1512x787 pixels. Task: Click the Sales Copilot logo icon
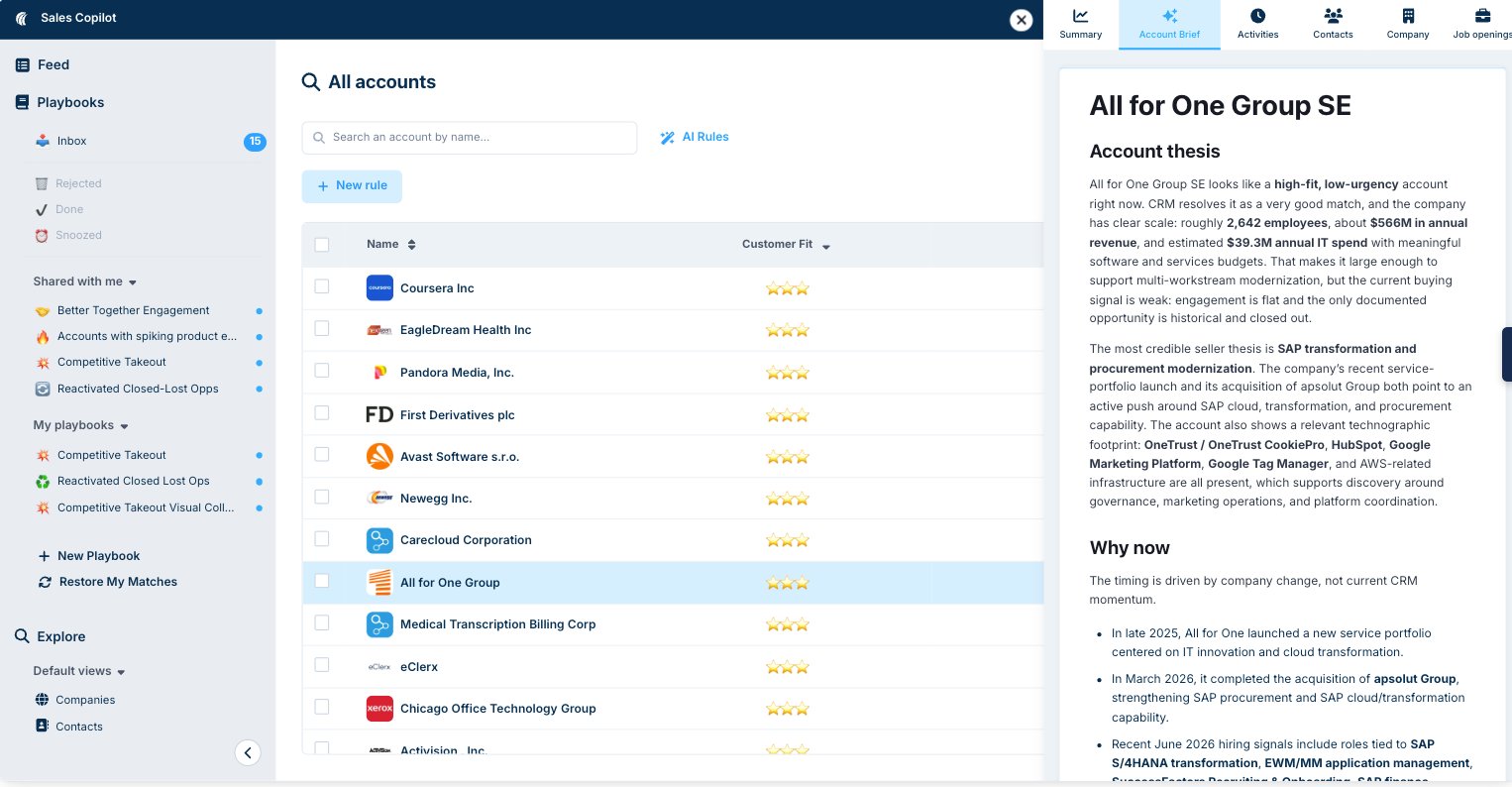[22, 18]
